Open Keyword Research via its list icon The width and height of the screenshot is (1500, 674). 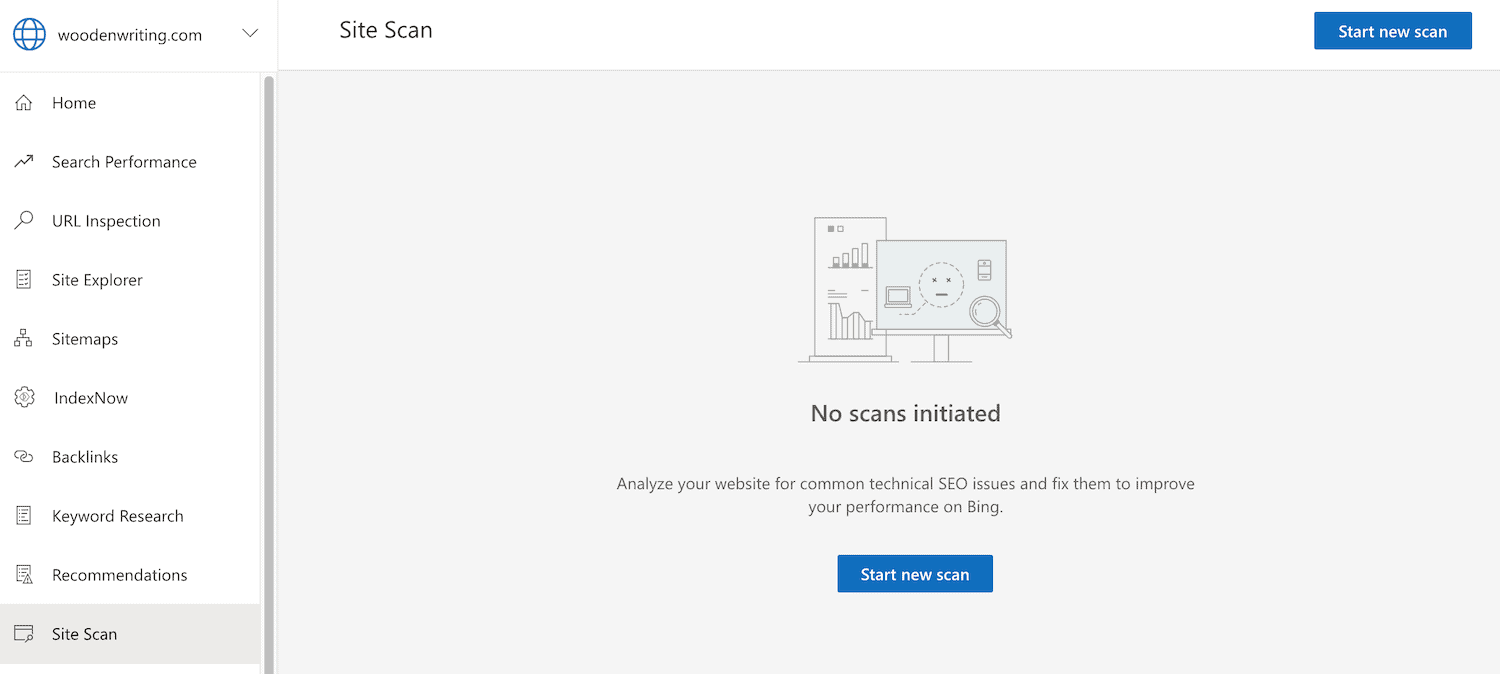(x=24, y=515)
